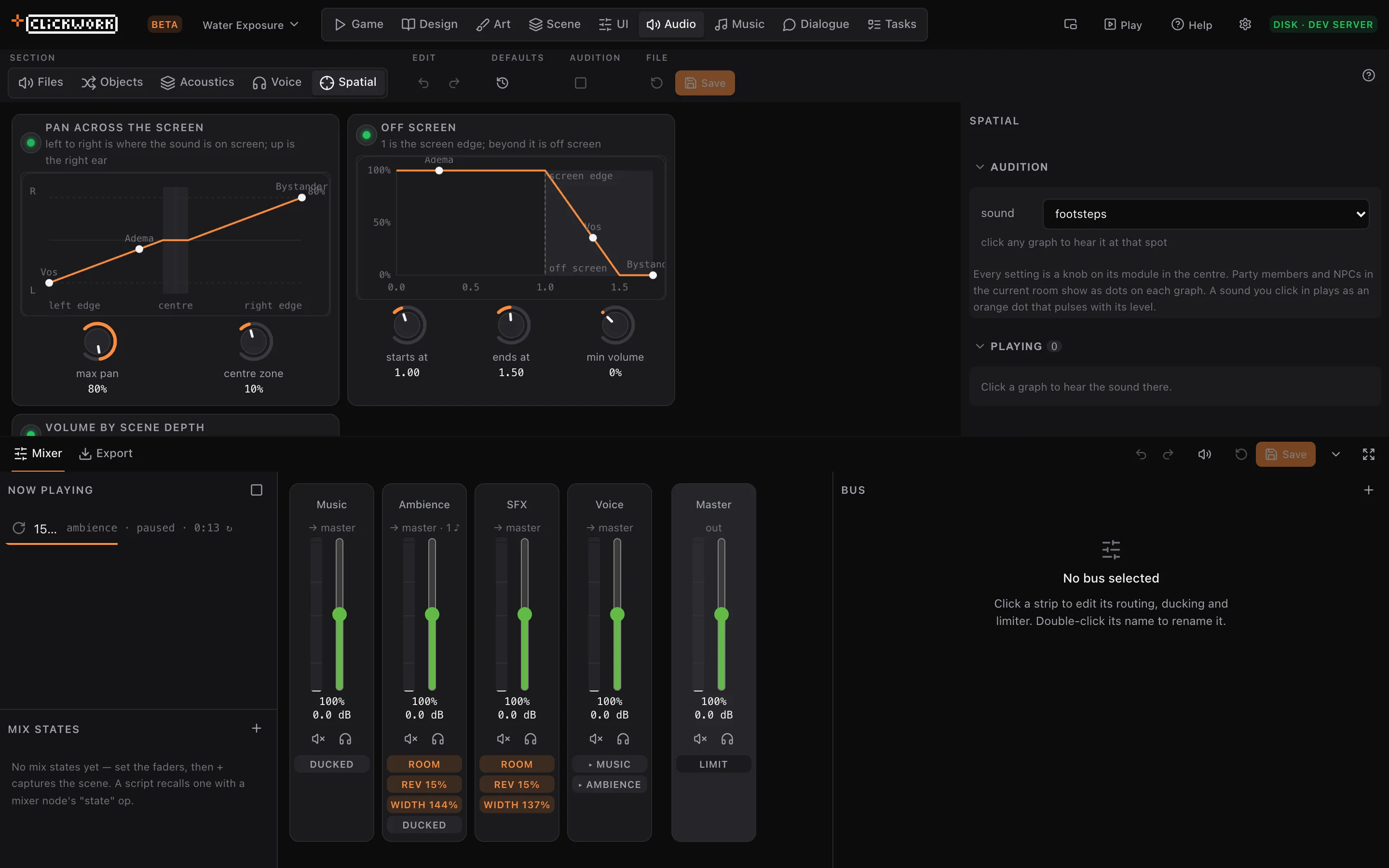Click the Save button in the File section
The width and height of the screenshot is (1389, 868).
pyautogui.click(x=705, y=83)
